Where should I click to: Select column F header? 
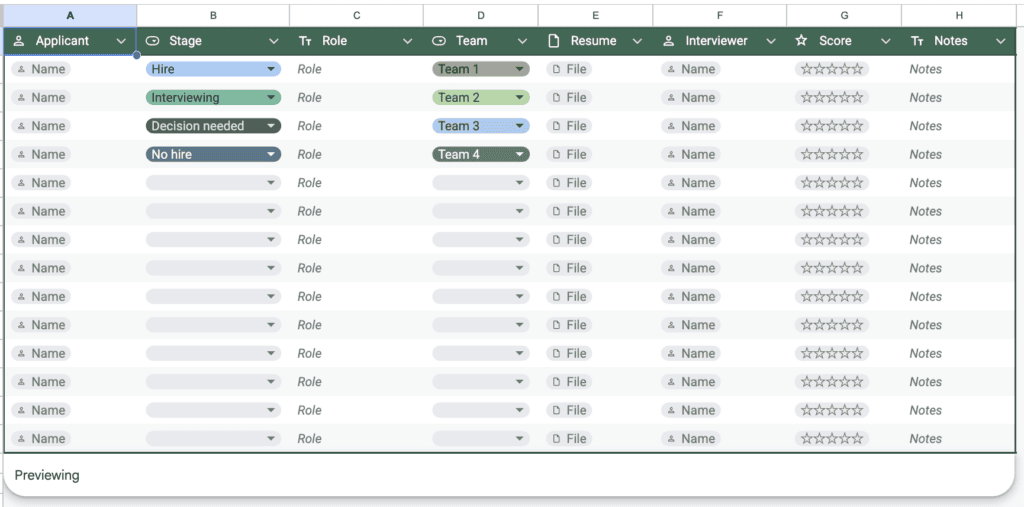(x=720, y=15)
